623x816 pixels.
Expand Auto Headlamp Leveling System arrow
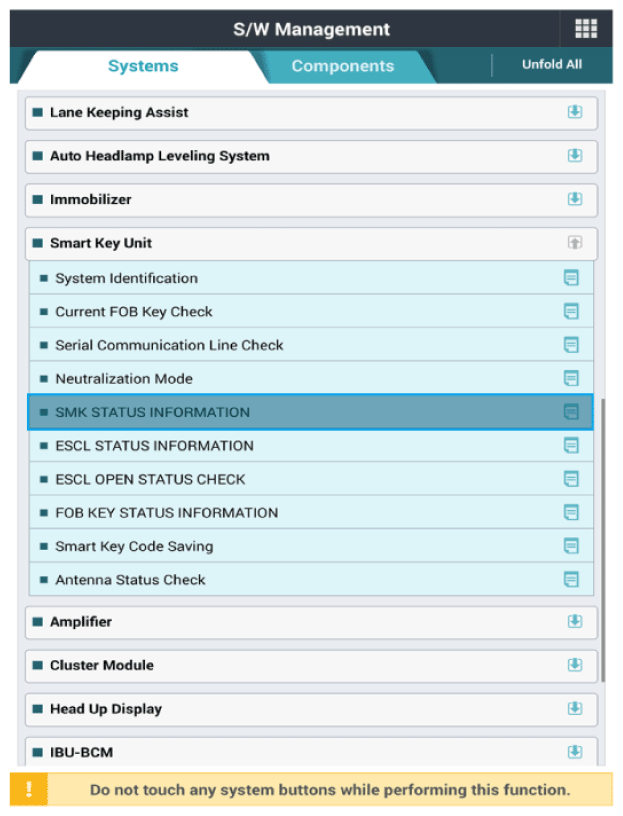pyautogui.click(x=575, y=156)
